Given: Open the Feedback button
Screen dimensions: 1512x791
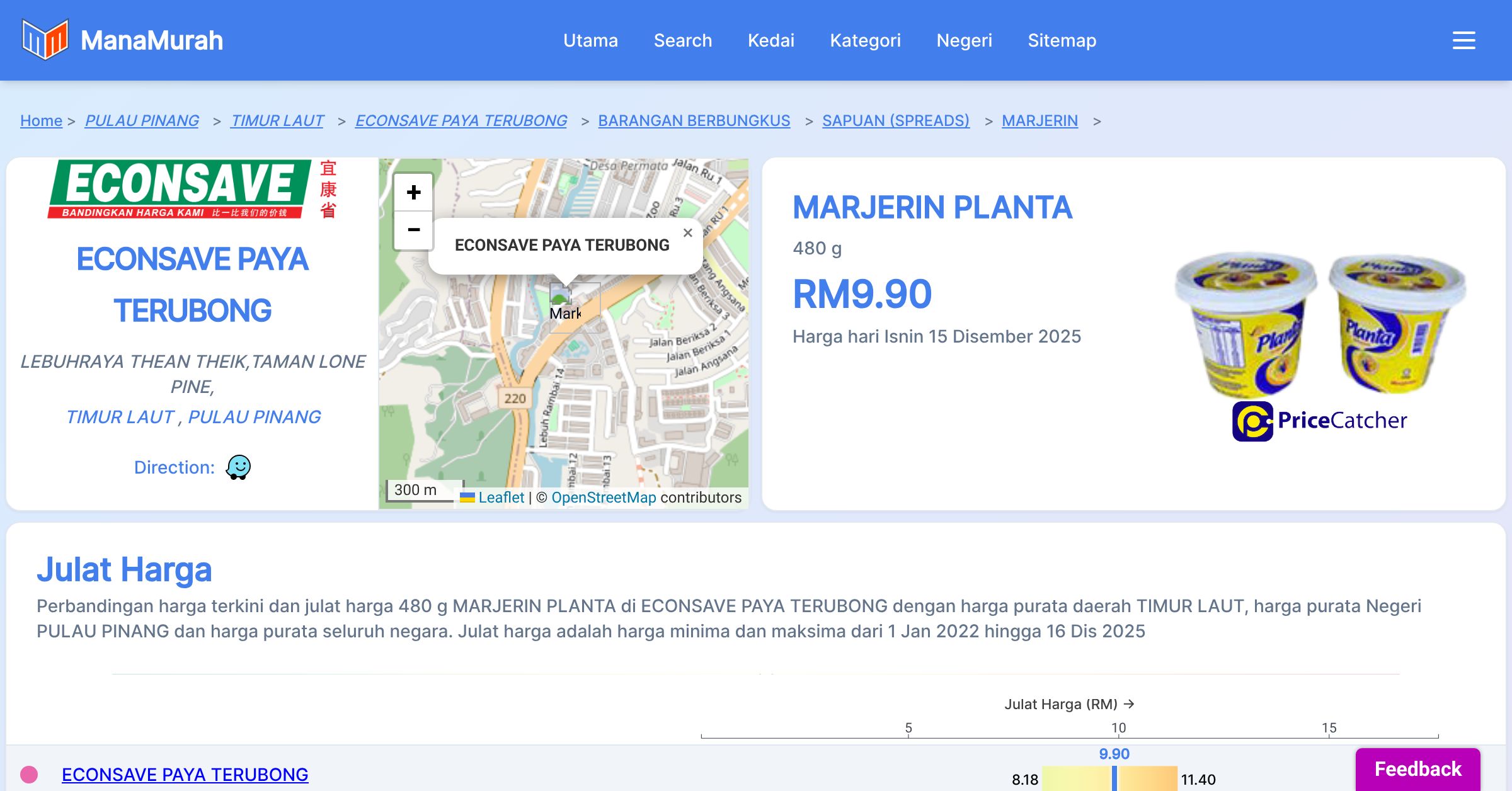Looking at the screenshot, I should click(1417, 769).
